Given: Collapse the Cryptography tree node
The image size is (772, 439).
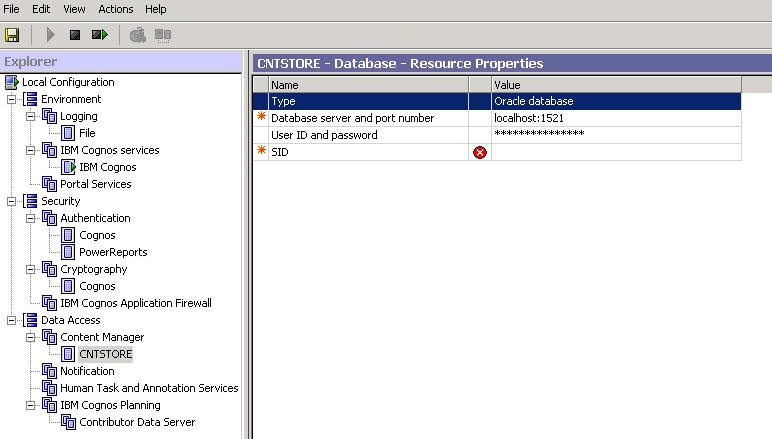Looking at the screenshot, I should click(x=31, y=269).
